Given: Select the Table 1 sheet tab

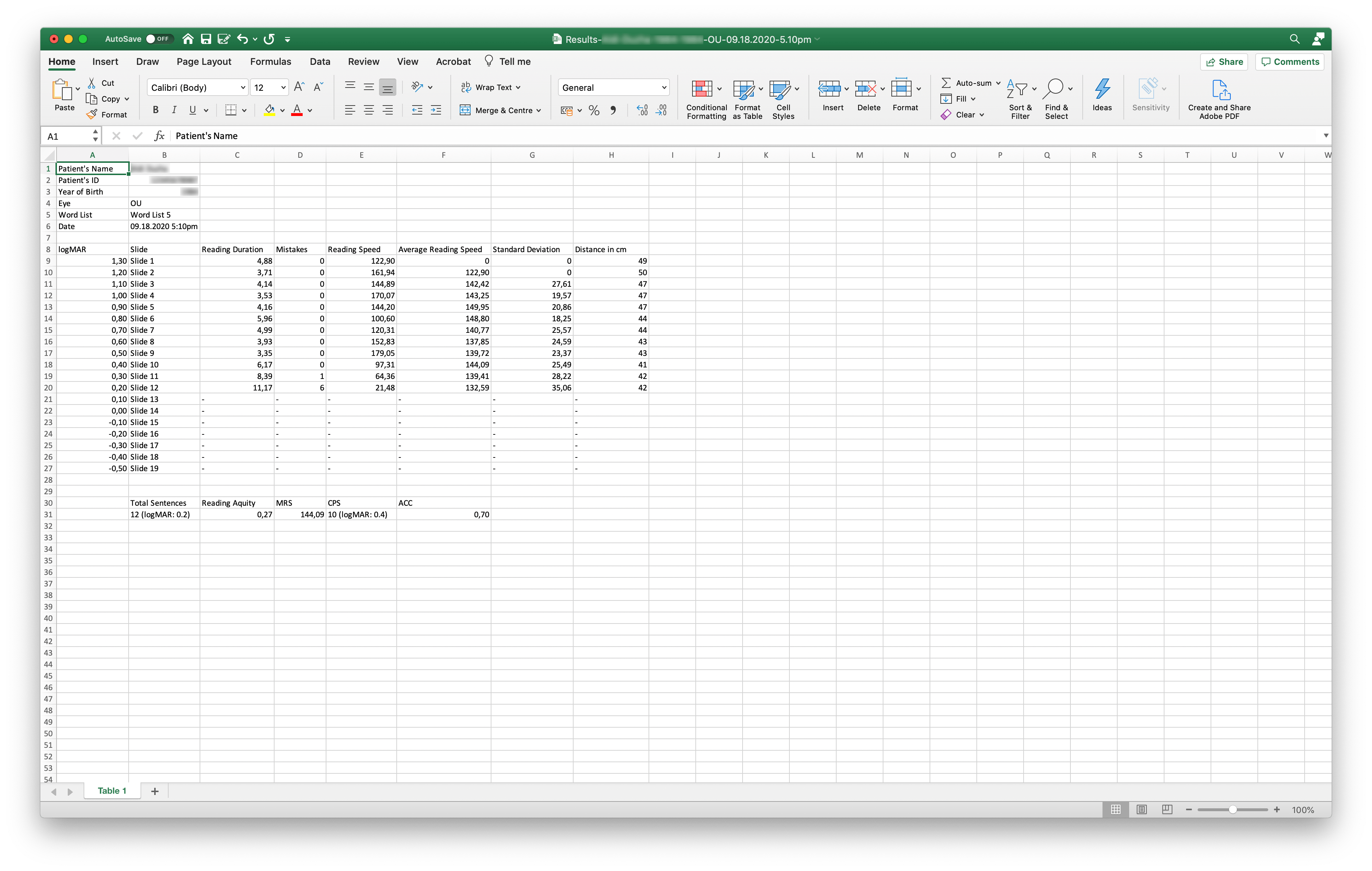Looking at the screenshot, I should point(112,791).
